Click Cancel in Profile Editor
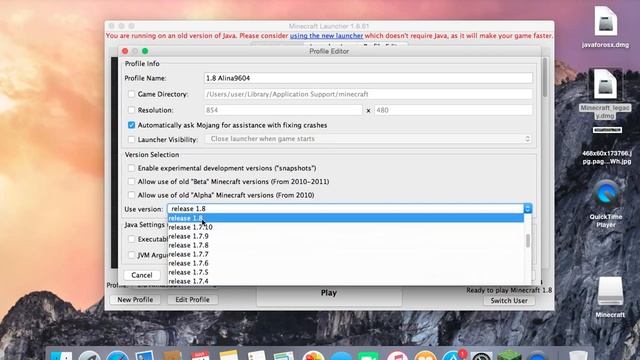The image size is (640, 360). click(x=142, y=275)
